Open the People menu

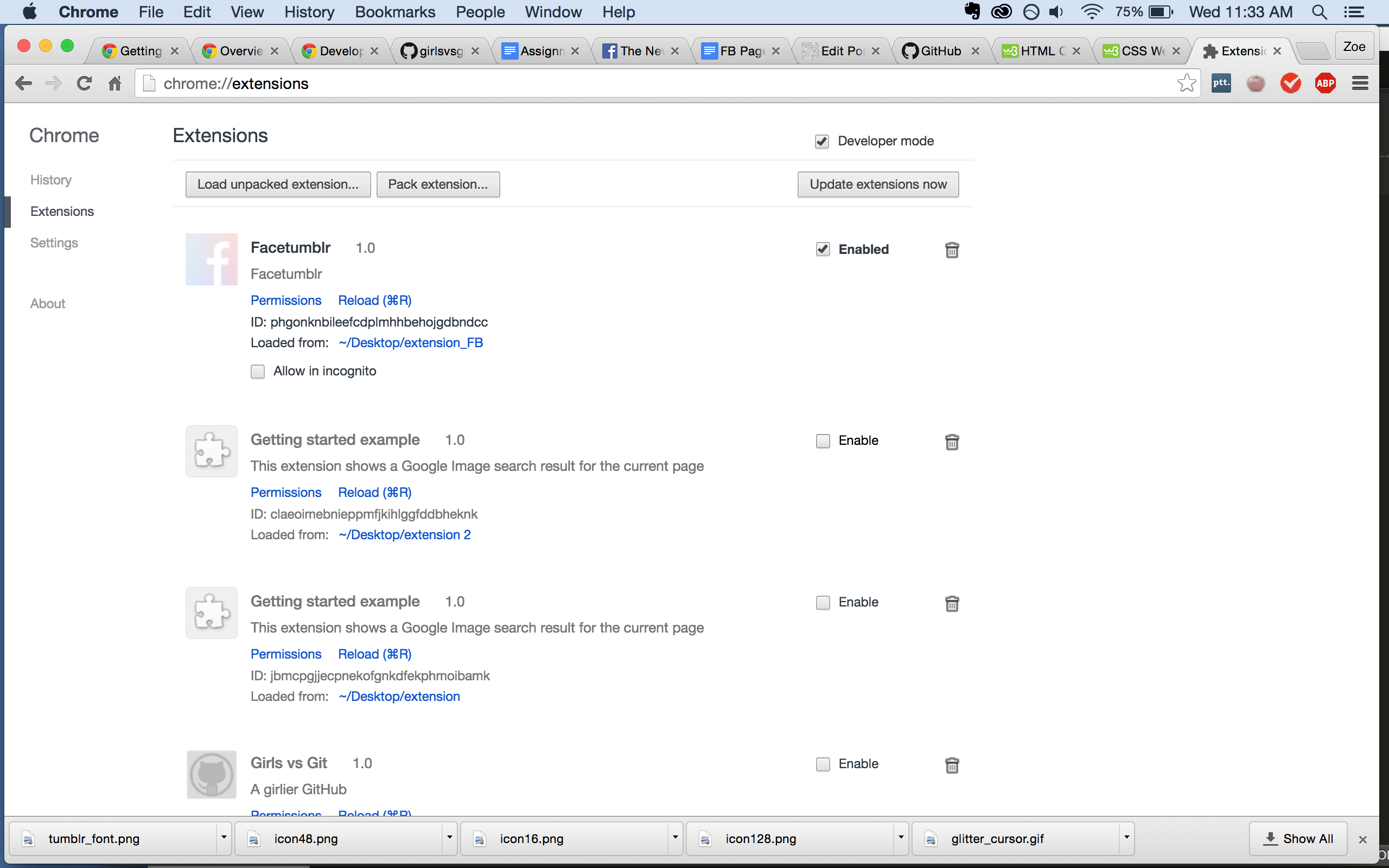pyautogui.click(x=480, y=12)
